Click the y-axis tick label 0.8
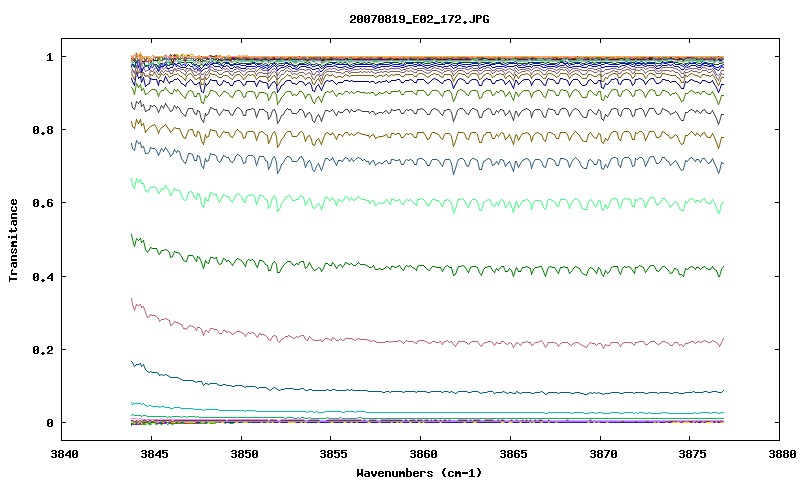 [x=43, y=130]
